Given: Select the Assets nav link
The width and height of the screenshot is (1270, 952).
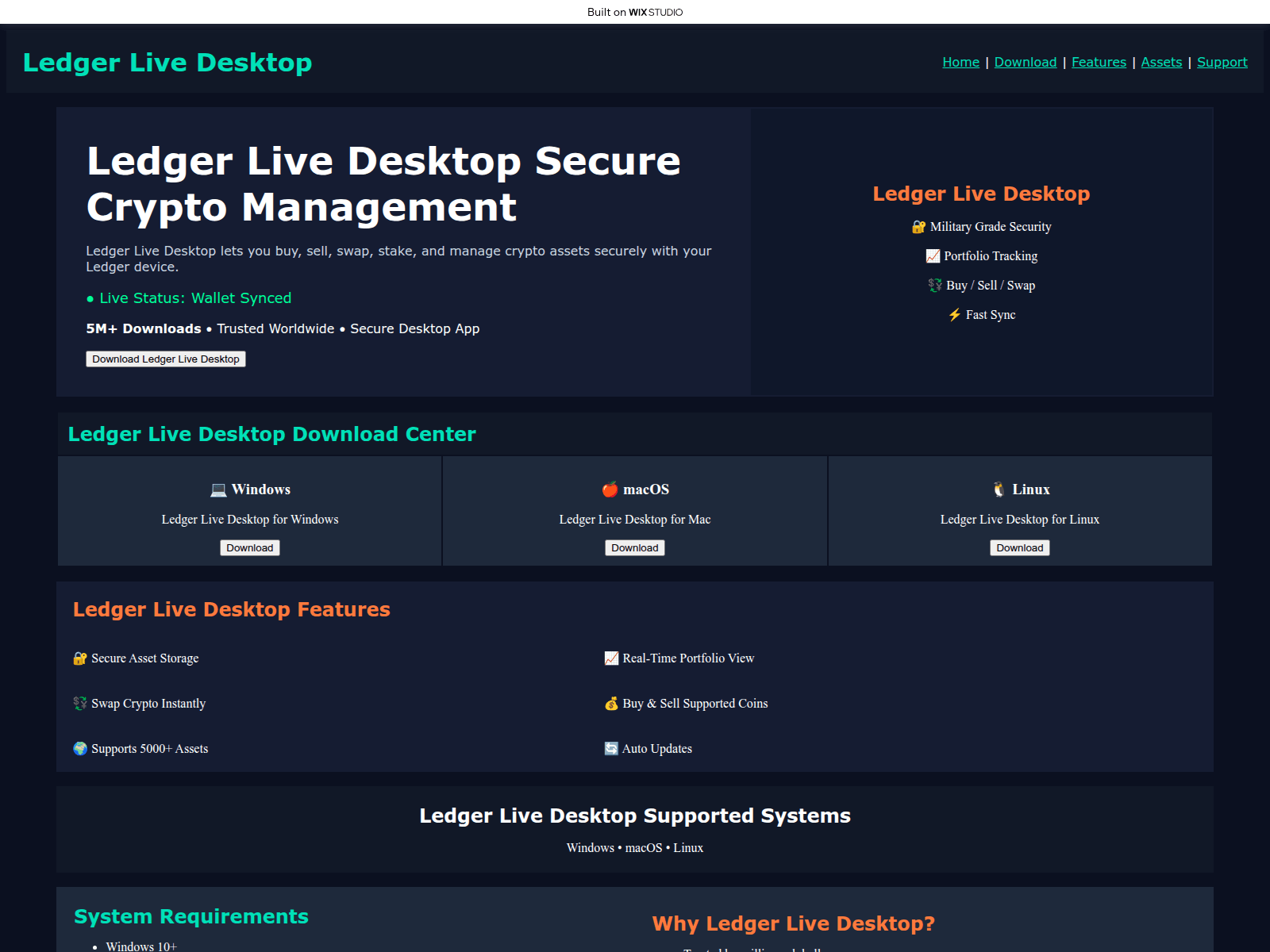Looking at the screenshot, I should pyautogui.click(x=1161, y=62).
